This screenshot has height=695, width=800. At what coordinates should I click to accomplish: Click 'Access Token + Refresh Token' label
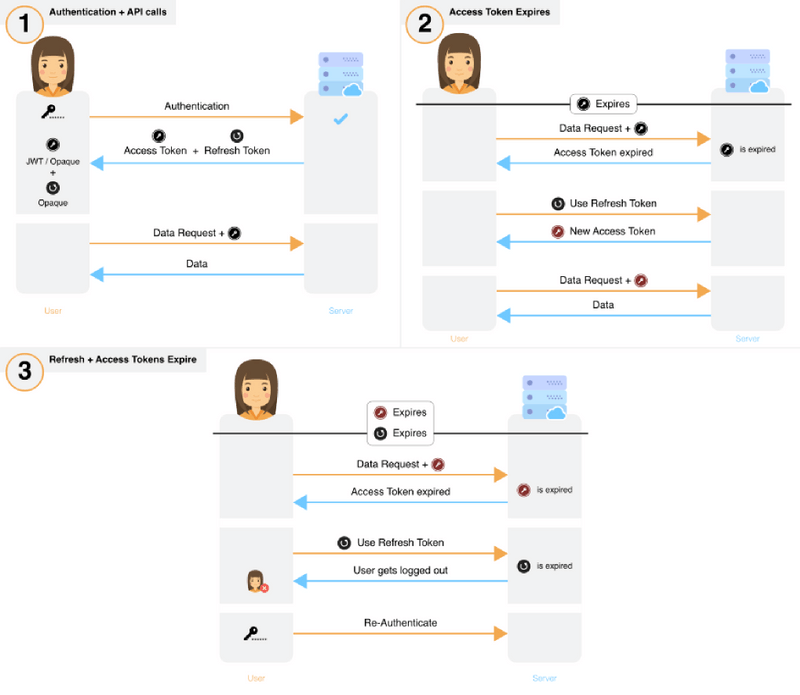click(x=196, y=150)
